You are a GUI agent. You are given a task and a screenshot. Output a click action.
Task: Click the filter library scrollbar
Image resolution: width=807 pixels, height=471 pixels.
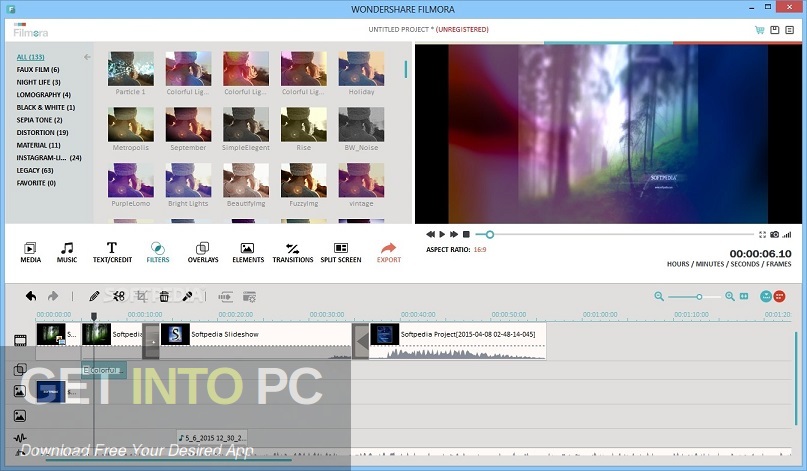click(x=406, y=69)
